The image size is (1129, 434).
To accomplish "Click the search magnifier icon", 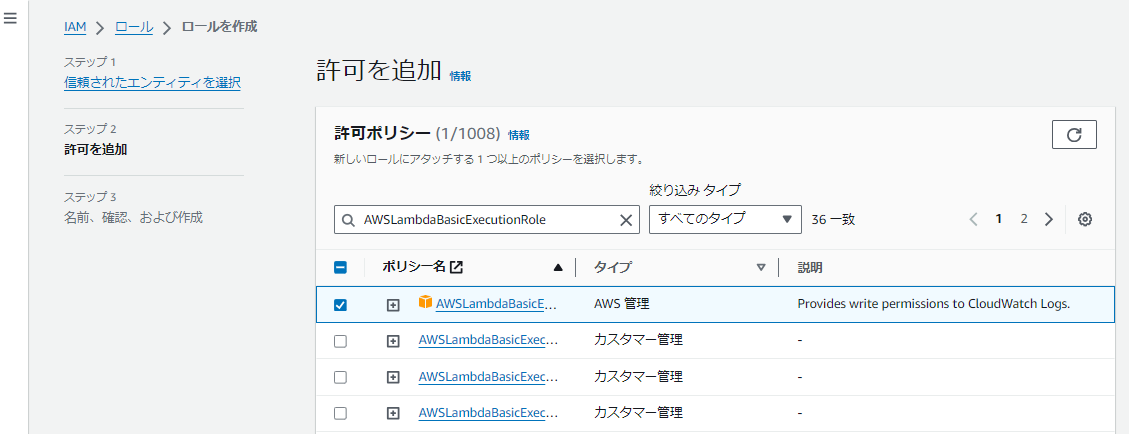I will click(348, 220).
